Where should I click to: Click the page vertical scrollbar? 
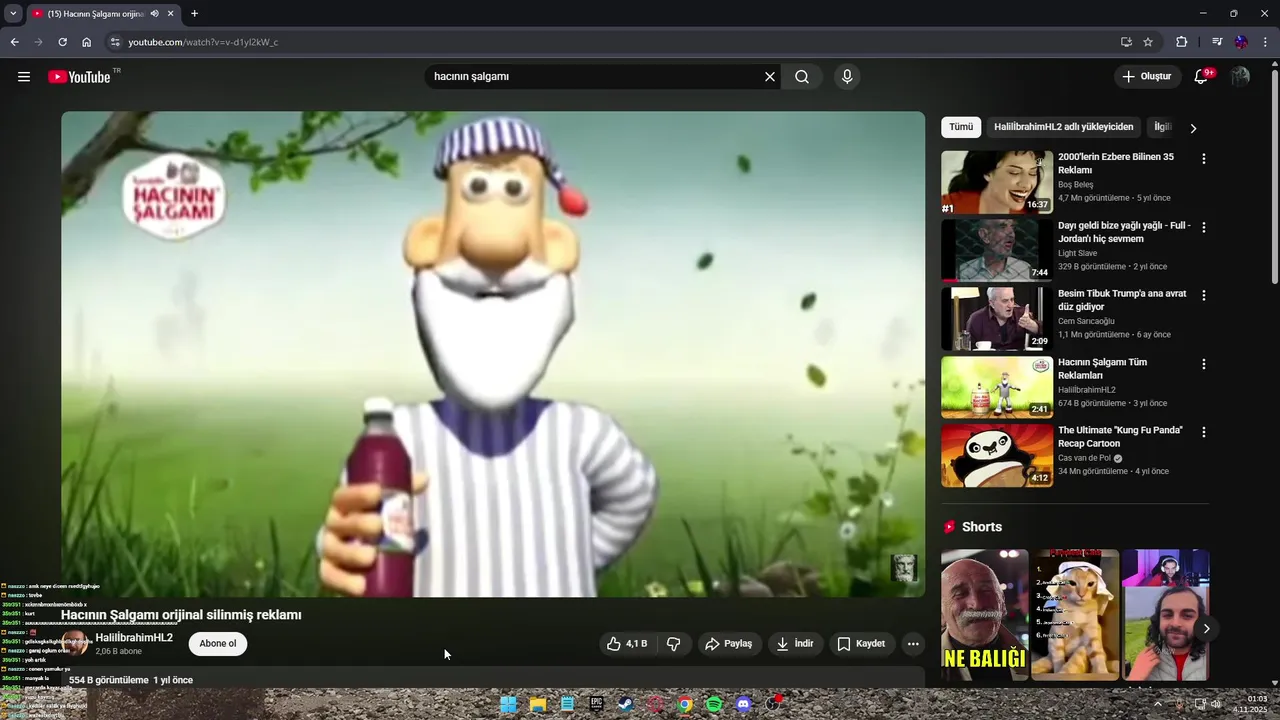1274,175
